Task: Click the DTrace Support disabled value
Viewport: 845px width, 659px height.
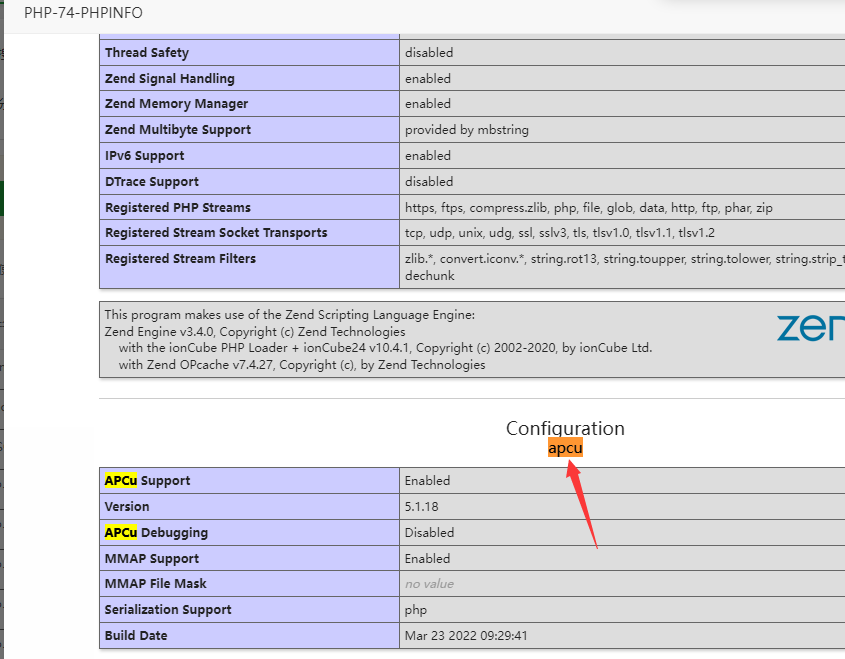Action: point(429,182)
